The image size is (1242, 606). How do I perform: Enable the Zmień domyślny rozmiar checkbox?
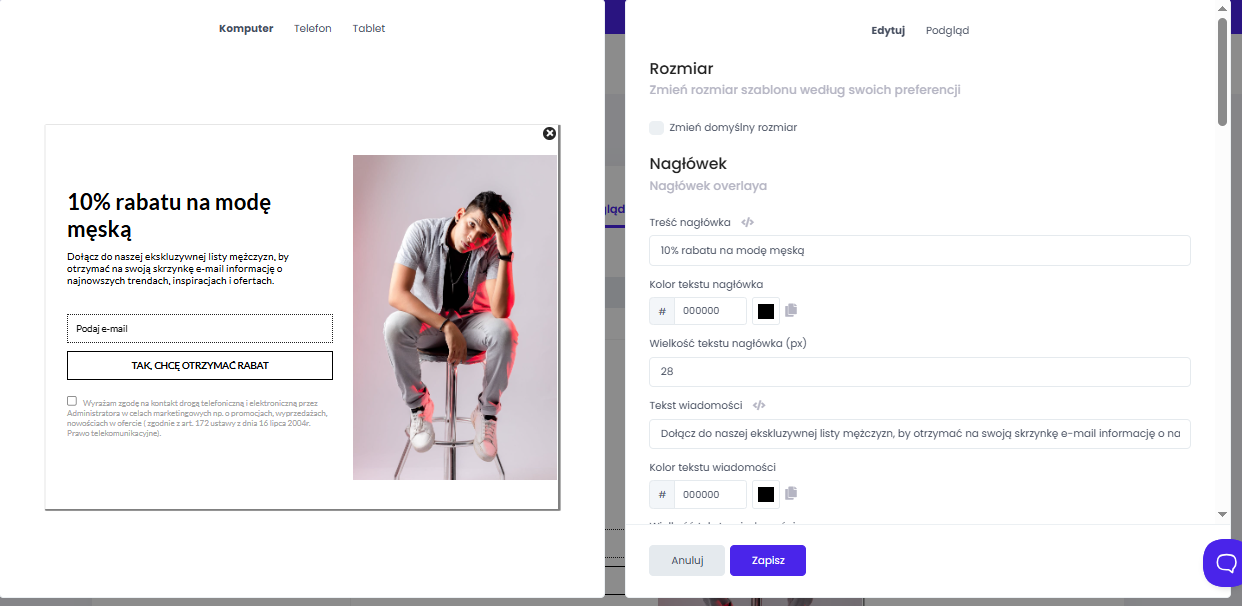[657, 128]
